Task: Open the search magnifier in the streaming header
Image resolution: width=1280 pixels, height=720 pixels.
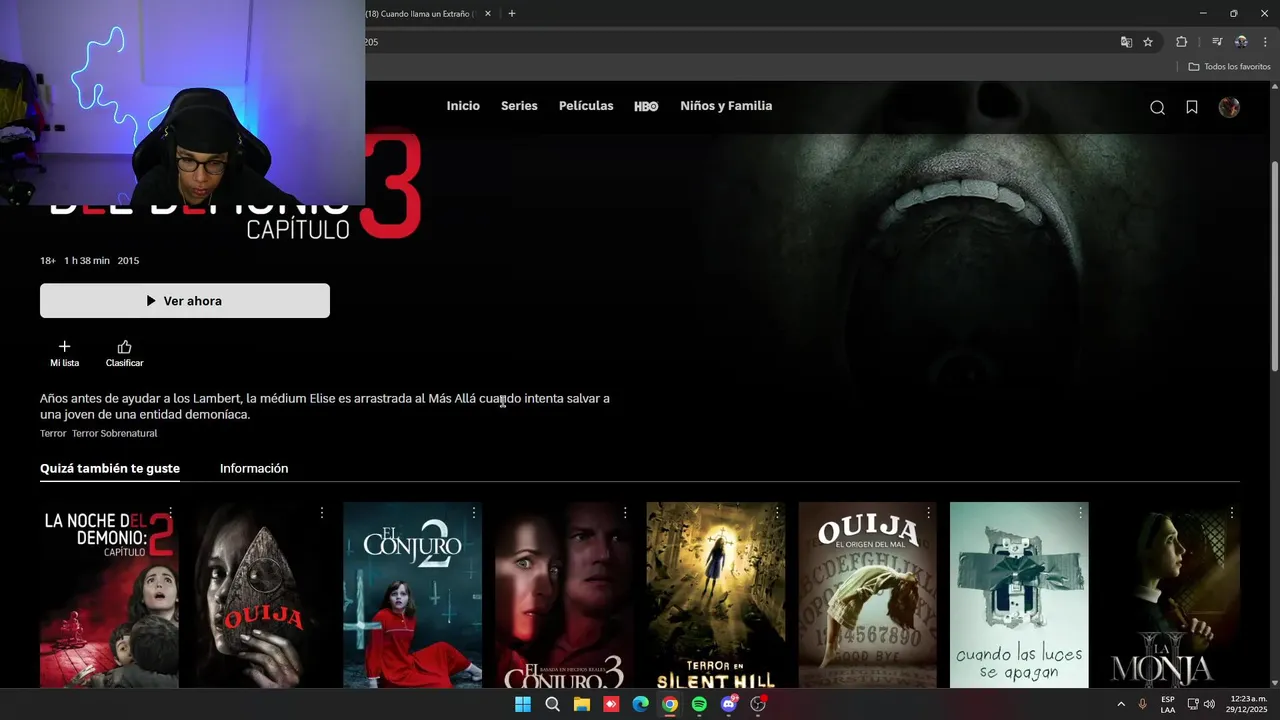Action: click(1157, 107)
